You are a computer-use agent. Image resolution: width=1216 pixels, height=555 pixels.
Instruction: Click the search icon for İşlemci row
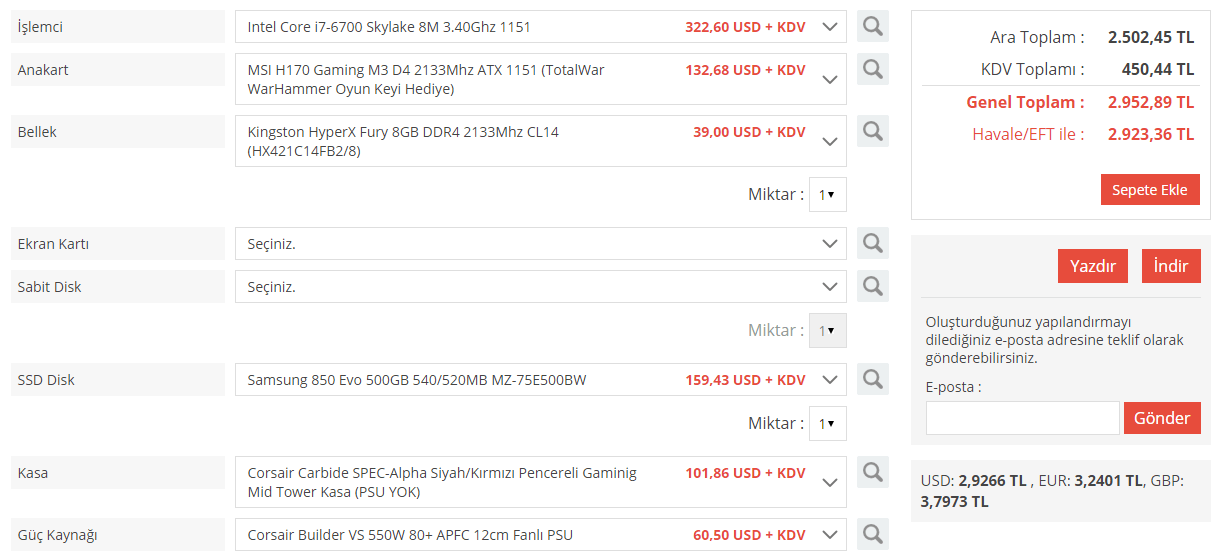tap(873, 26)
